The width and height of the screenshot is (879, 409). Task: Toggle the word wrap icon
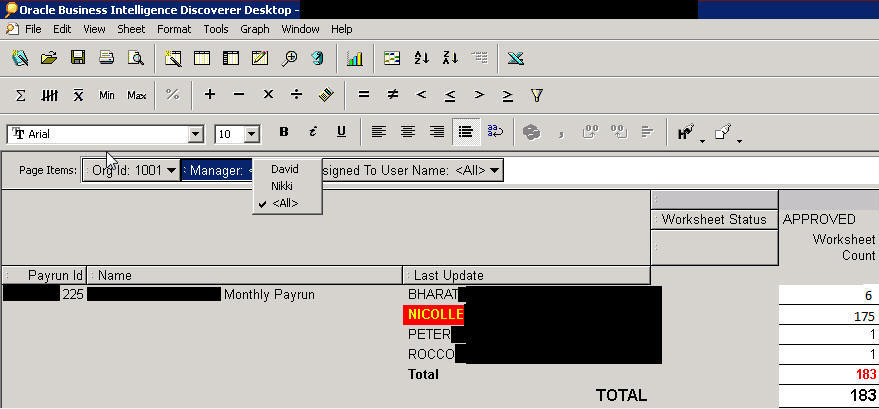click(495, 132)
